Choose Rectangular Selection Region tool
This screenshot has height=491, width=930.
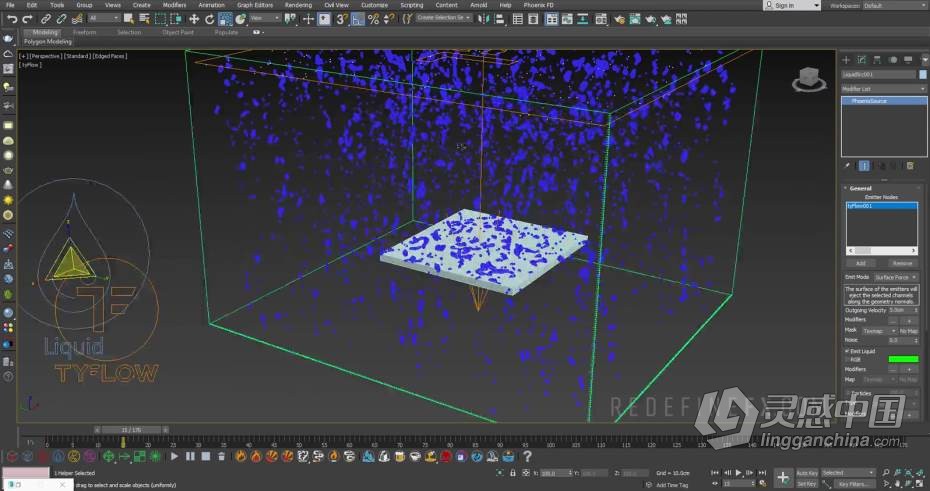pos(160,20)
